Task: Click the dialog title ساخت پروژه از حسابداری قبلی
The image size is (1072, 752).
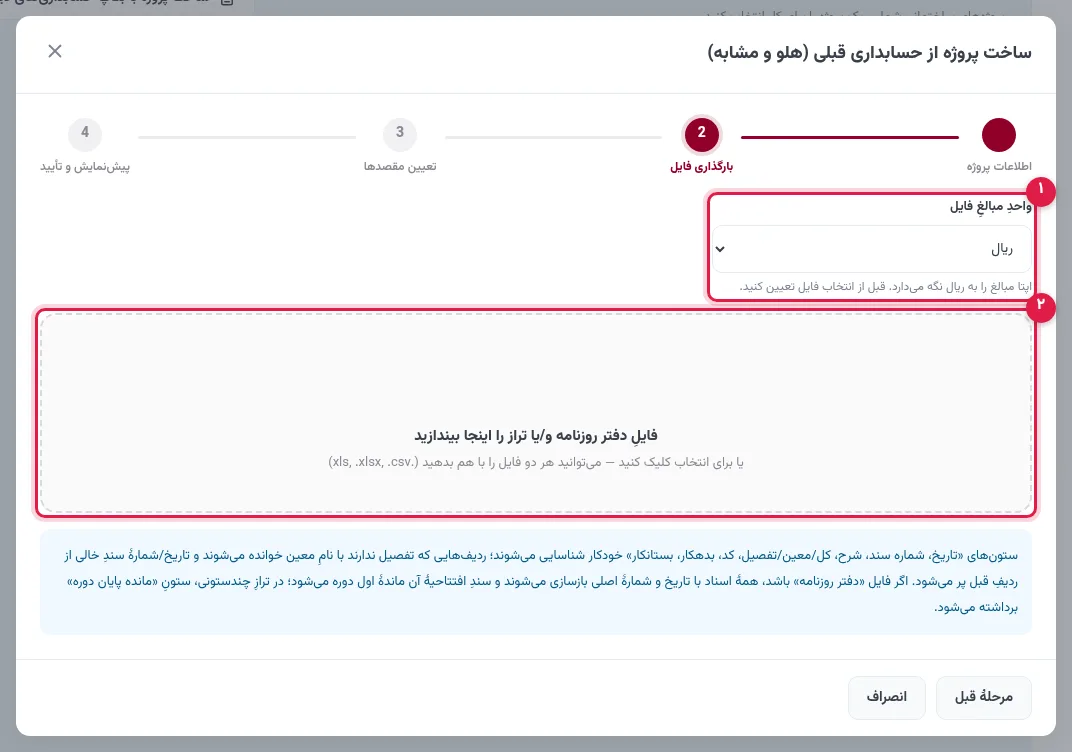Action: point(869,53)
